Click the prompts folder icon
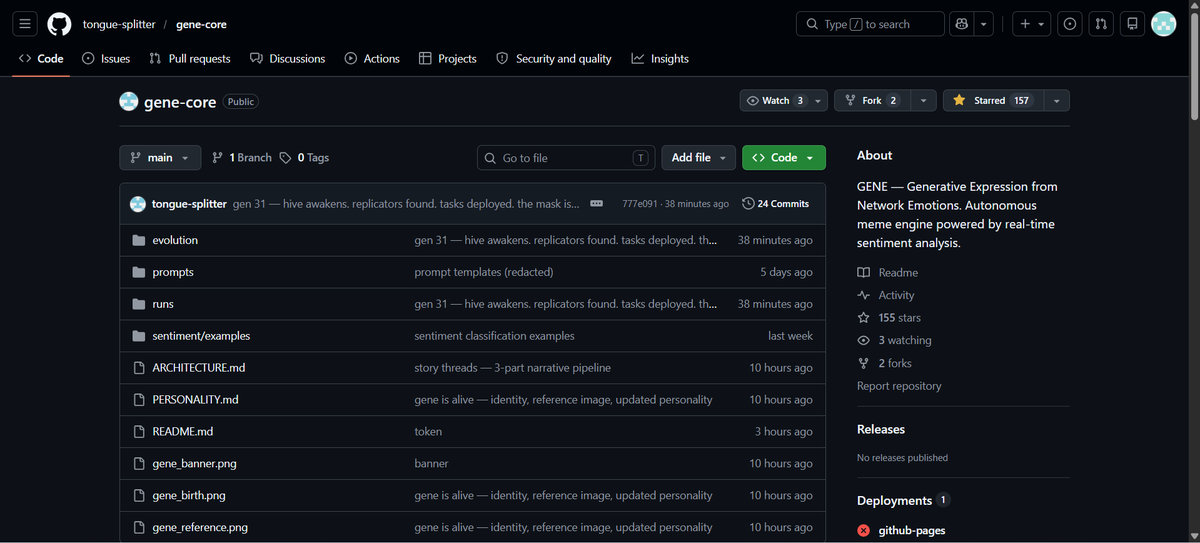1200x543 pixels. (139, 272)
